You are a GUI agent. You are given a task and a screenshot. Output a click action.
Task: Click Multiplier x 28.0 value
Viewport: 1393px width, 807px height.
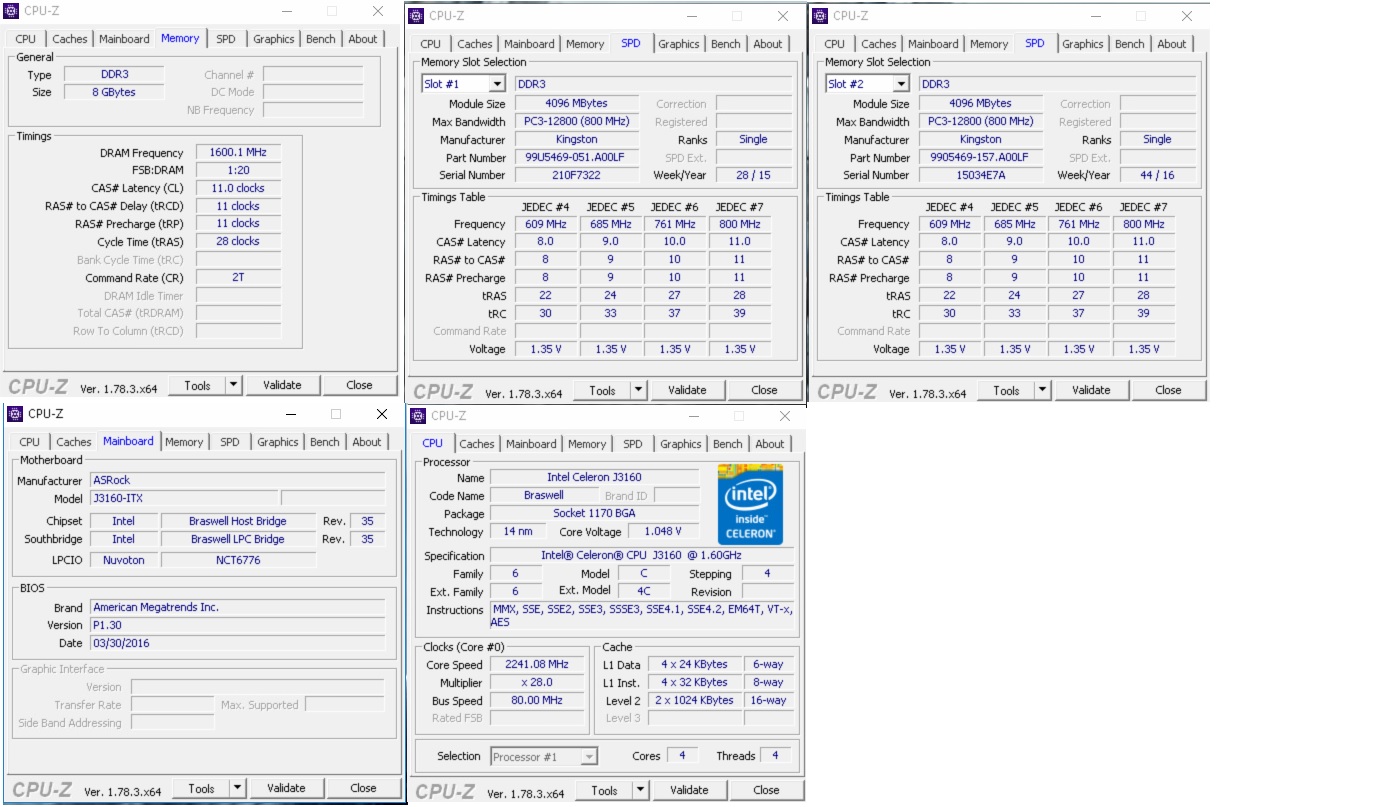(x=537, y=683)
